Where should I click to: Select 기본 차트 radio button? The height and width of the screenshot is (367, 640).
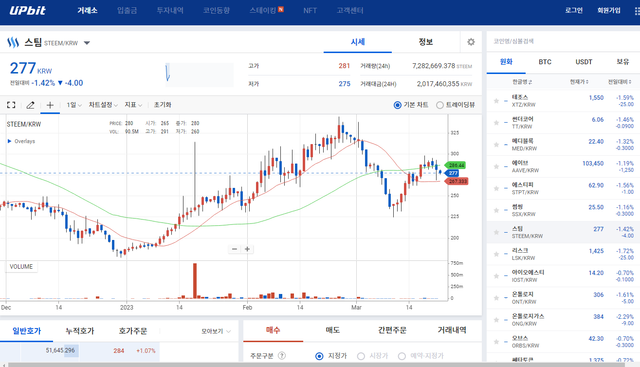(x=397, y=105)
